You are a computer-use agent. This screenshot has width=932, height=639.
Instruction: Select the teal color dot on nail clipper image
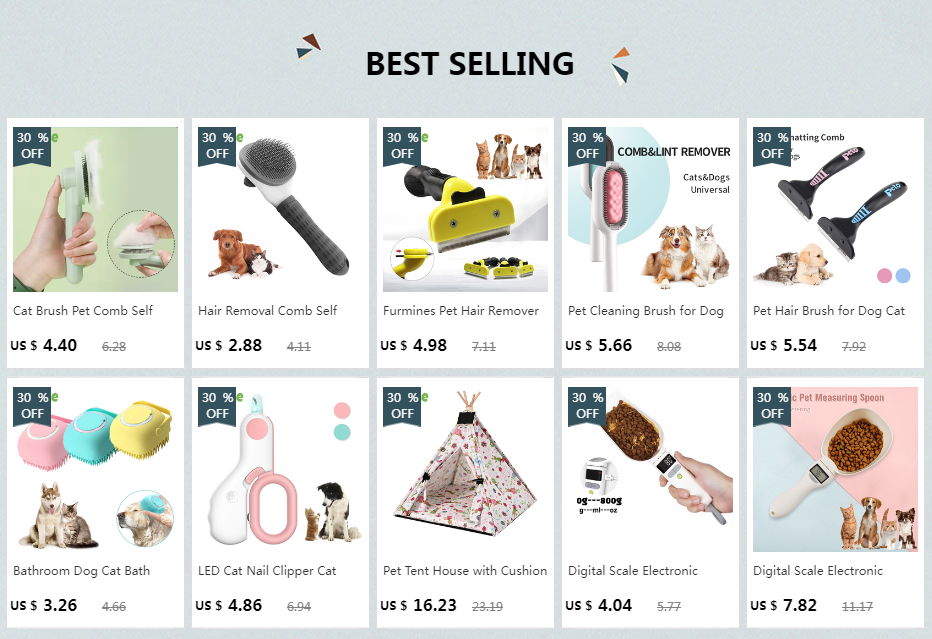pos(342,432)
